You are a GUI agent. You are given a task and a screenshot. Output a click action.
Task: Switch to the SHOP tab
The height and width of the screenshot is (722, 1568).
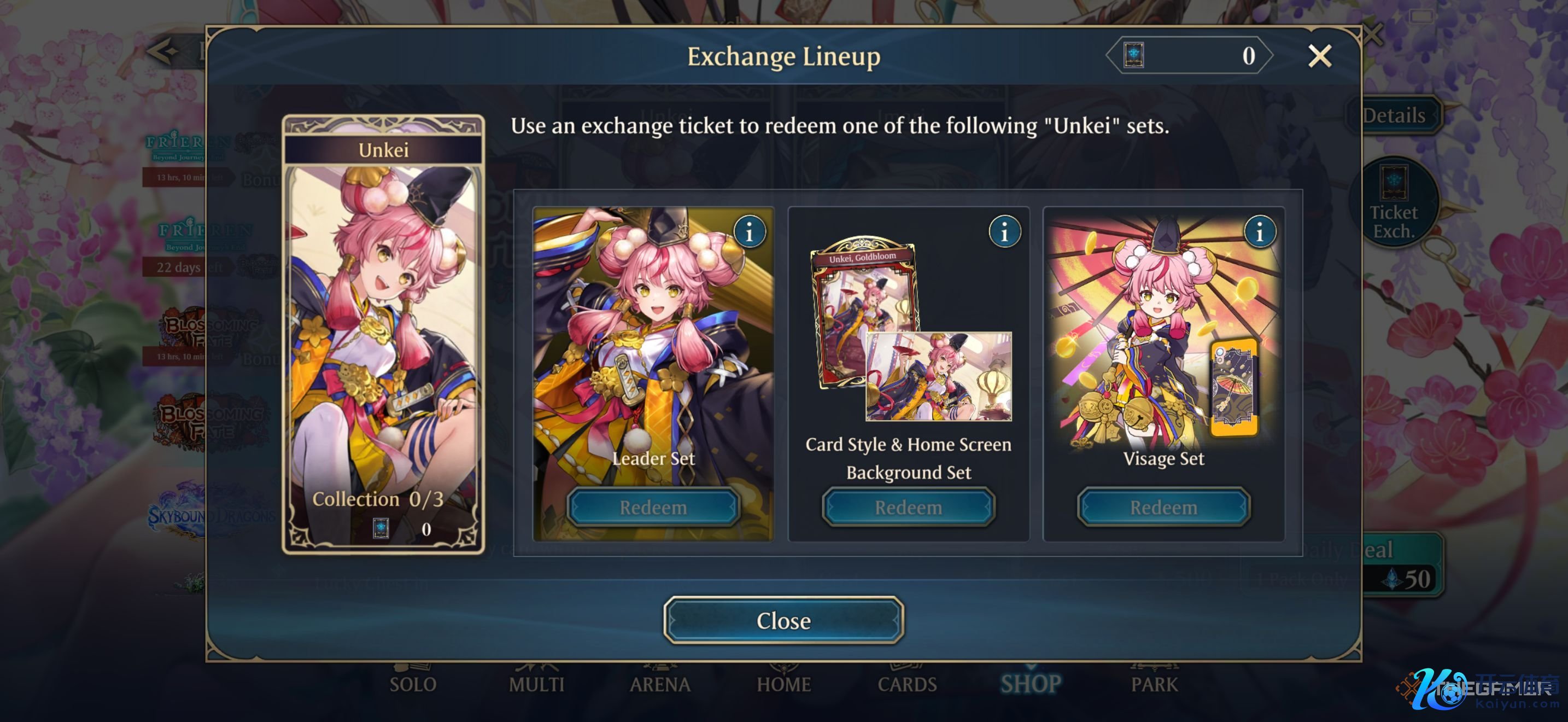pyautogui.click(x=1031, y=684)
